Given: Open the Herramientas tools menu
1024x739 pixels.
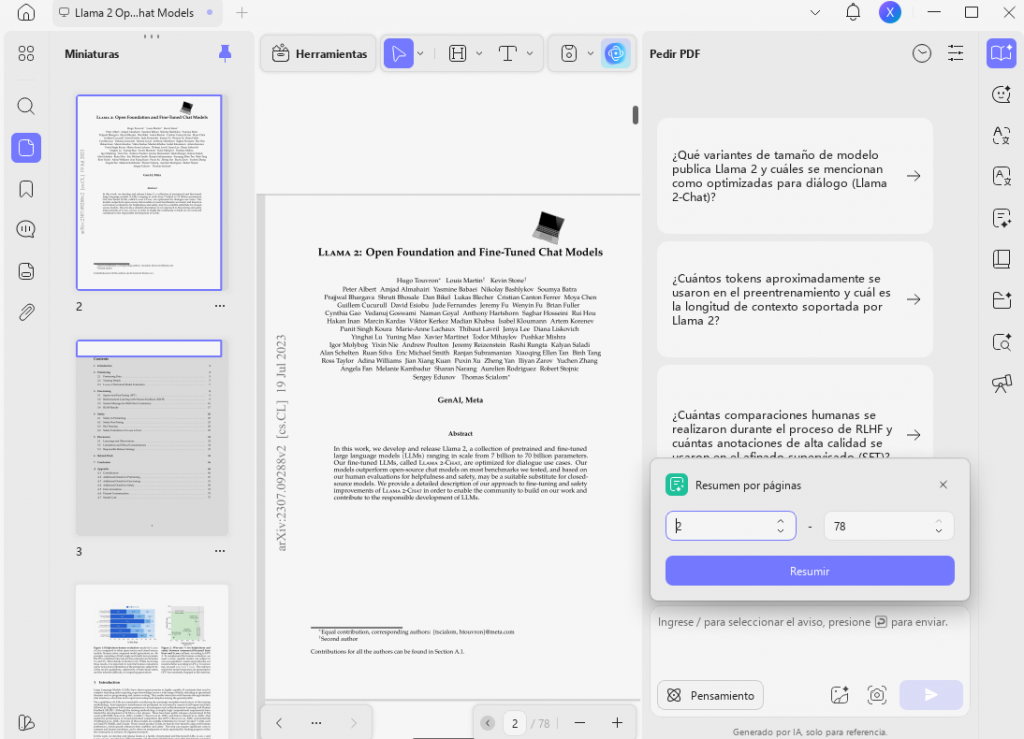Looking at the screenshot, I should (319, 54).
